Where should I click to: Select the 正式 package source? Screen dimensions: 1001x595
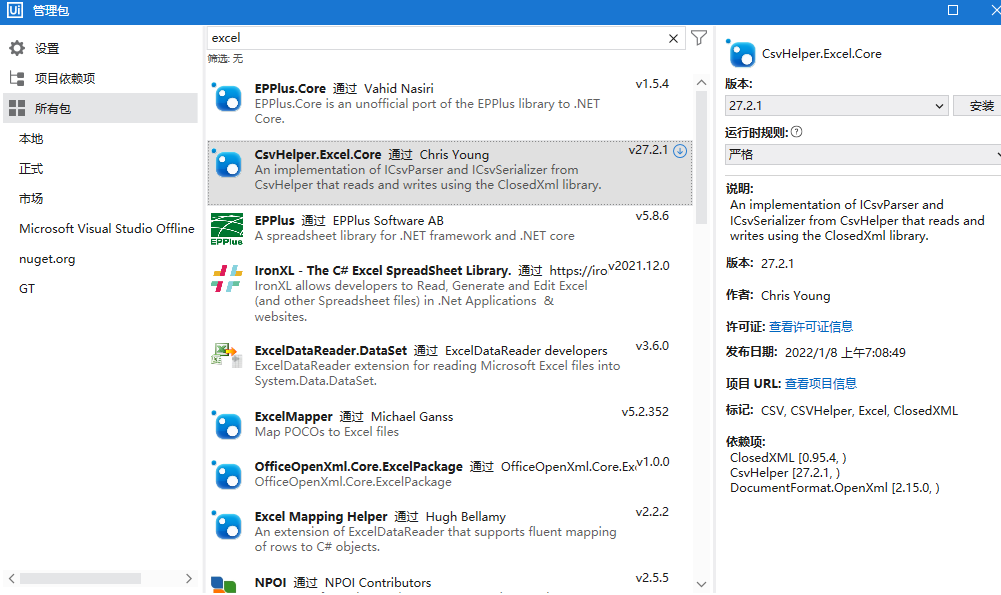(31, 169)
